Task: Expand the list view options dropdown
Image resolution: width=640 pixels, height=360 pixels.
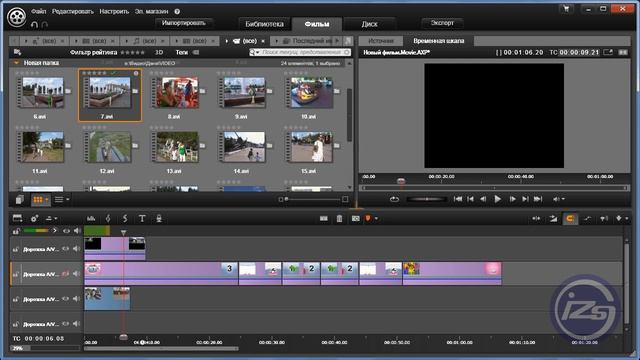Action: click(68, 200)
